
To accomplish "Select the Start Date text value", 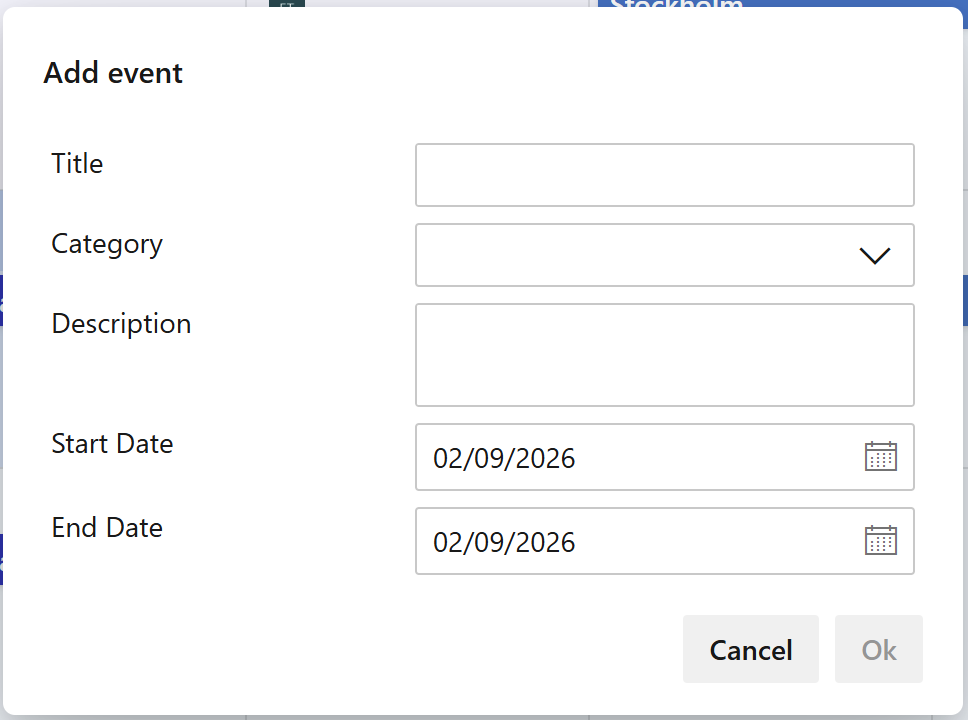I will (504, 458).
